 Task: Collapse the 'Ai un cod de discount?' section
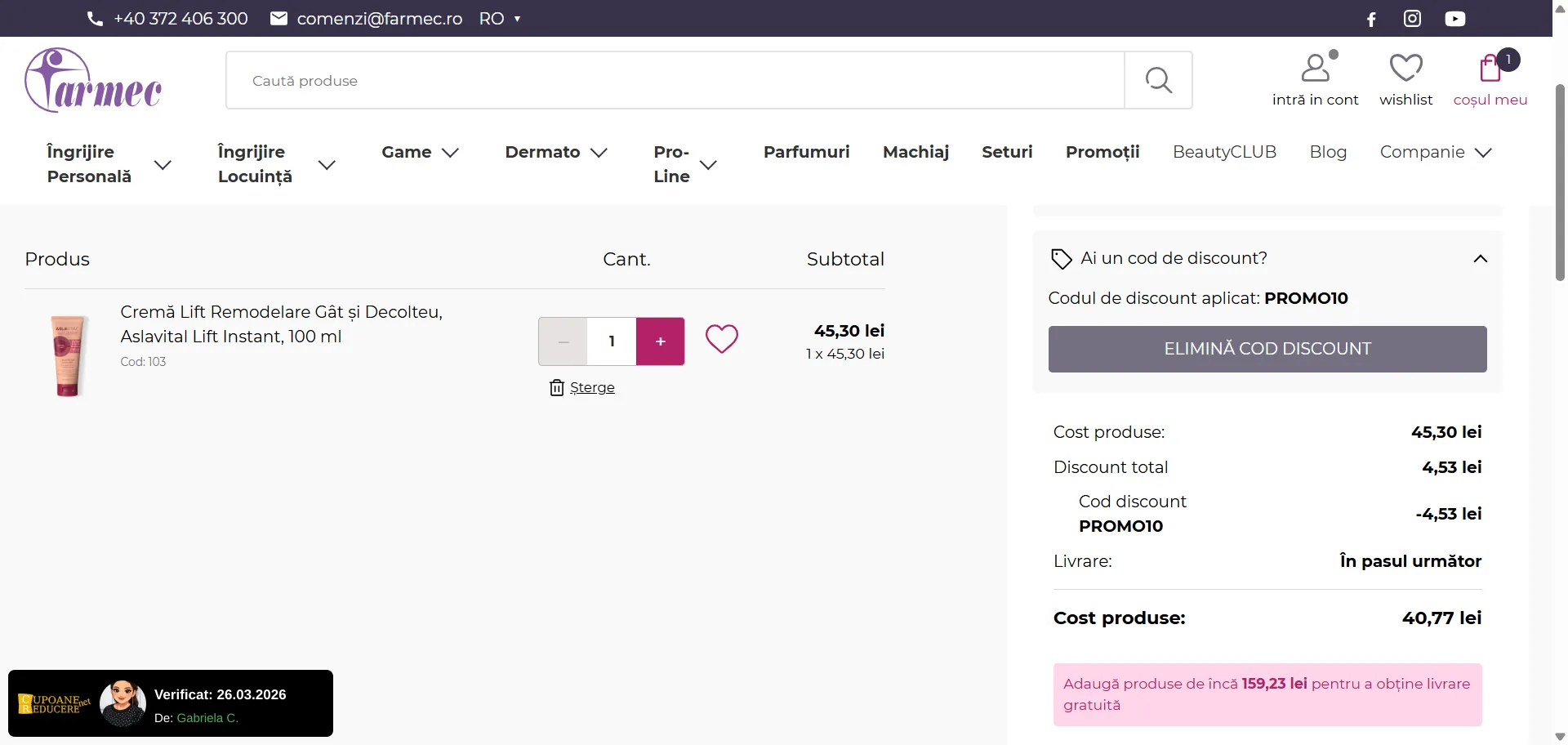point(1480,259)
